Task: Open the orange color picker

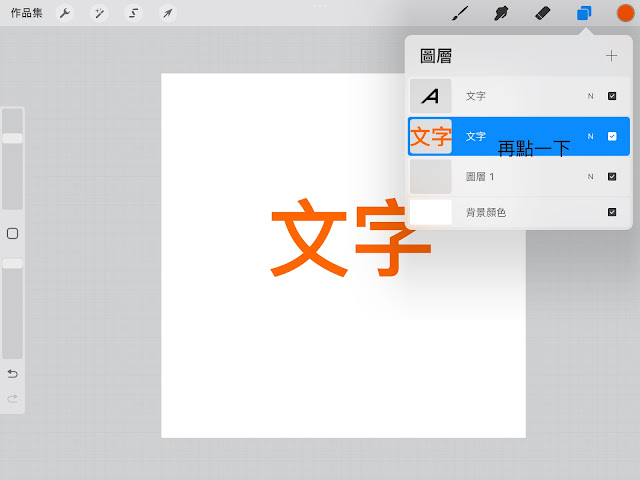Action: tap(625, 13)
